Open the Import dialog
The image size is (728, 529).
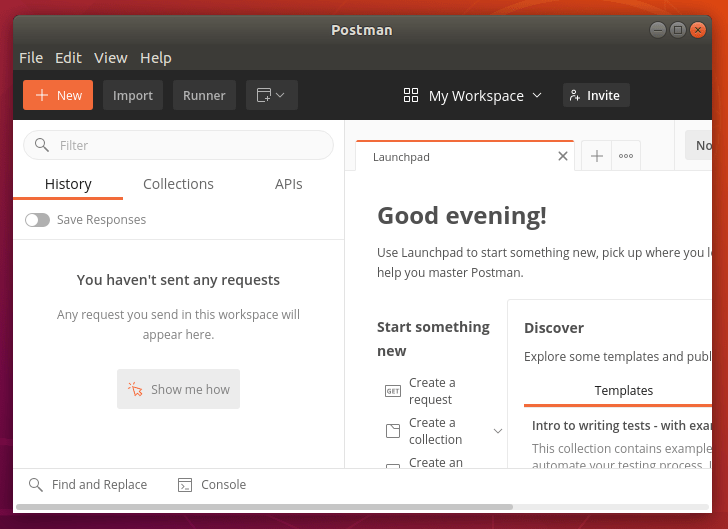coord(133,95)
